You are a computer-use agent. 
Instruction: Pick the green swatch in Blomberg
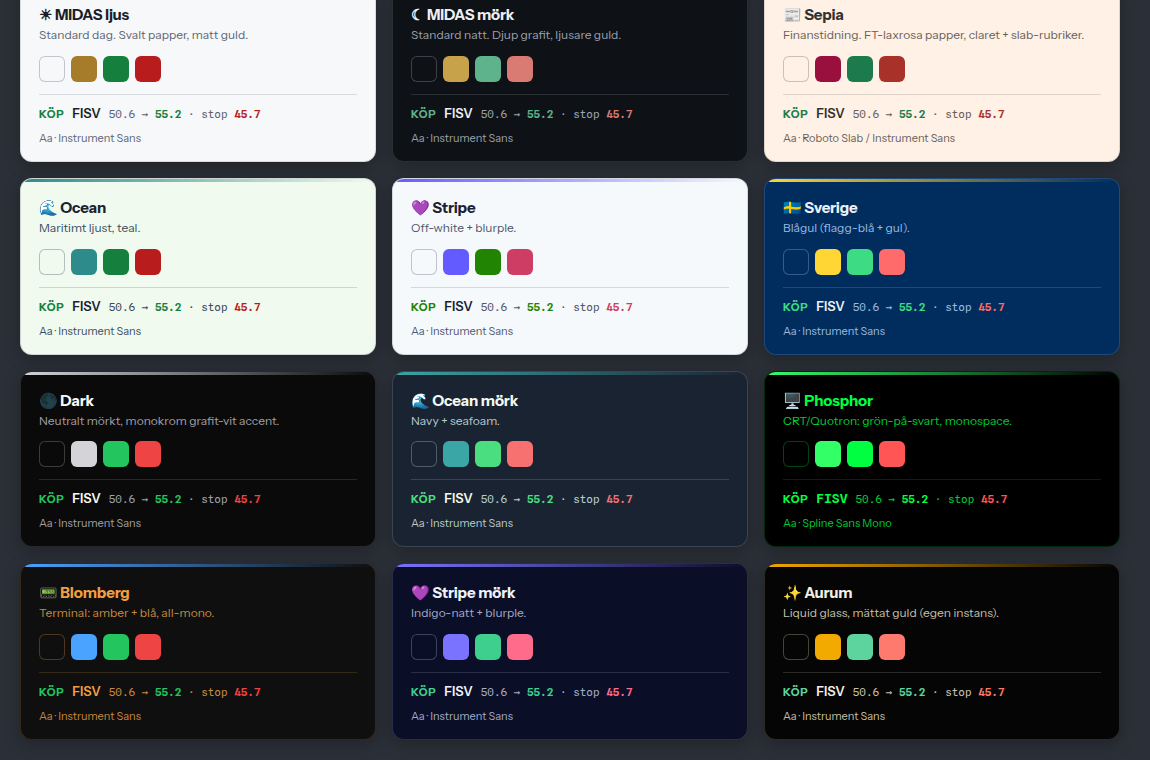[116, 647]
